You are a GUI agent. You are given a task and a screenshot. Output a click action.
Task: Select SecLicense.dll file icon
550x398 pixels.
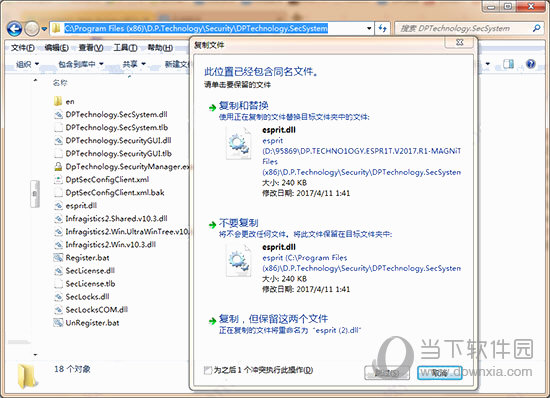(58, 271)
